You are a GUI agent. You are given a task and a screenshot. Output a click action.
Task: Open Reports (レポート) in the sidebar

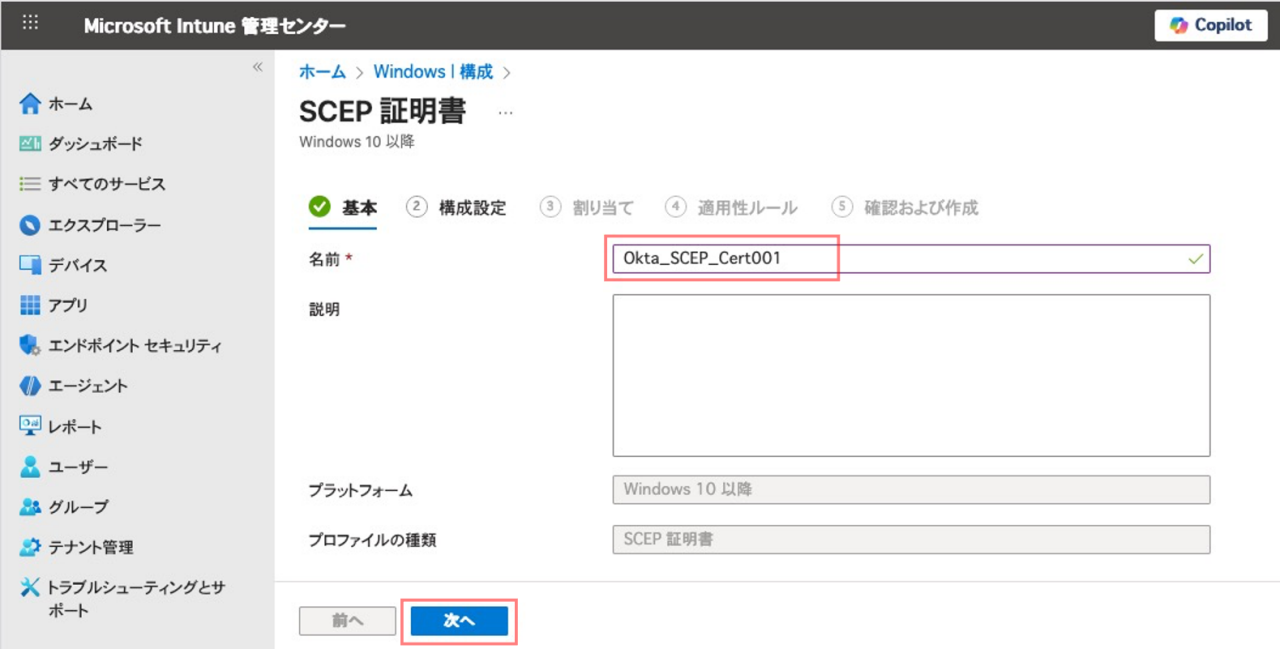31,426
